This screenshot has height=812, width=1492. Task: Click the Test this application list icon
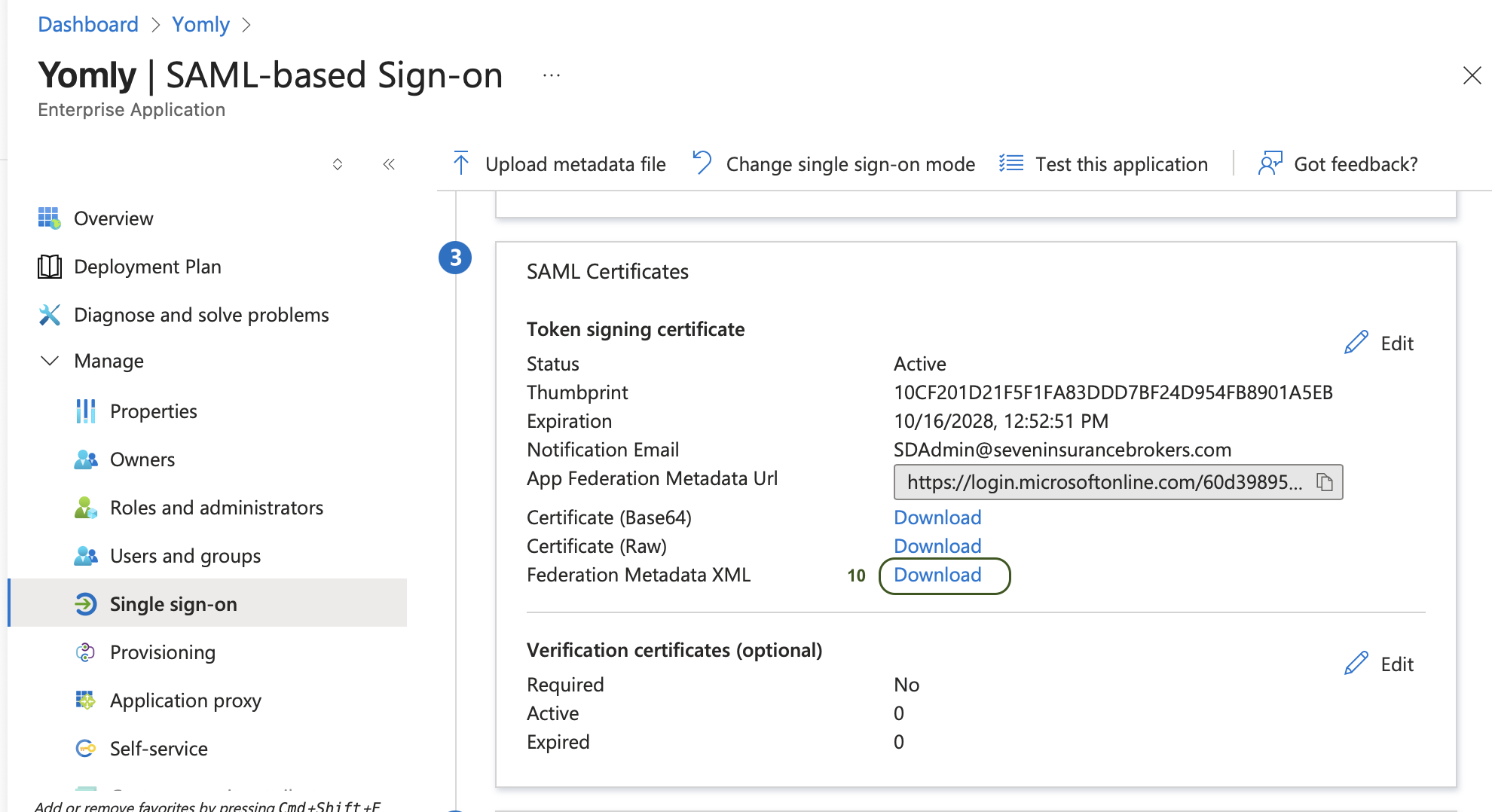[1010, 163]
